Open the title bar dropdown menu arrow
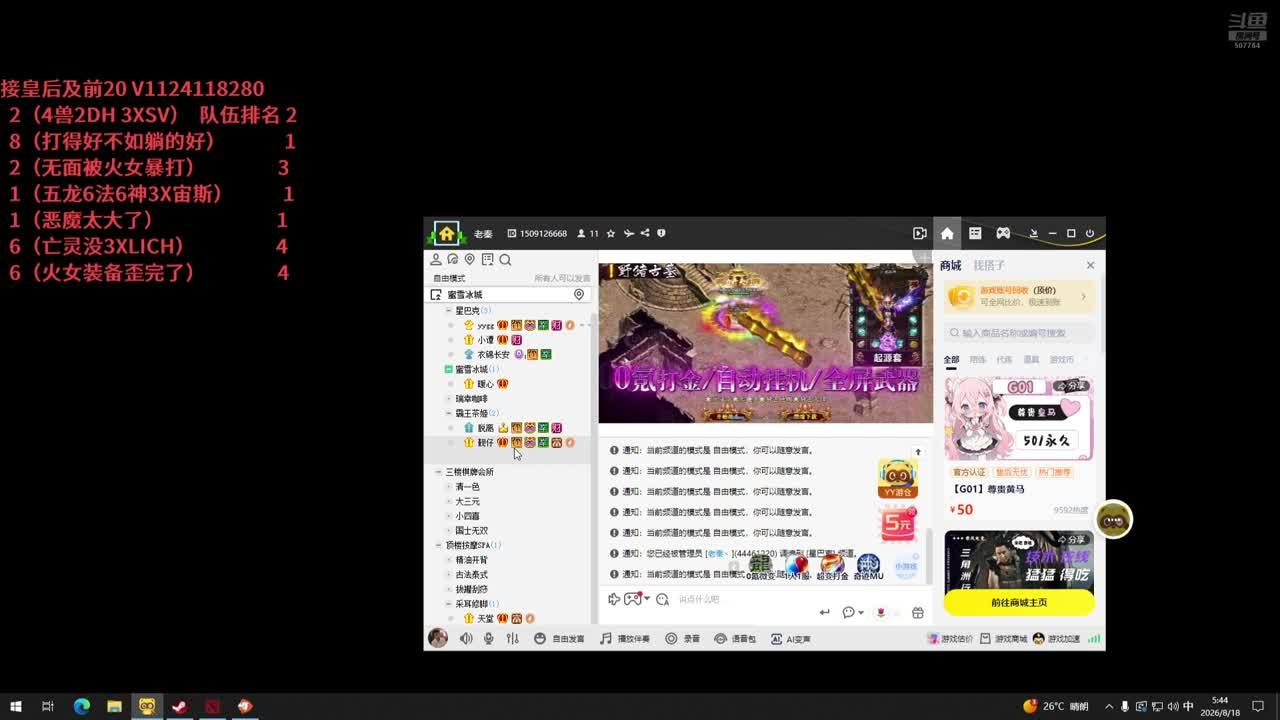The image size is (1280, 720). pos(1033,234)
